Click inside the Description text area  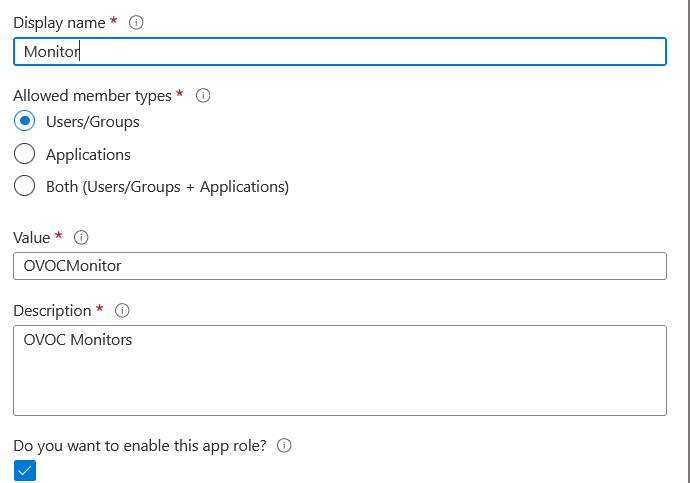[340, 370]
